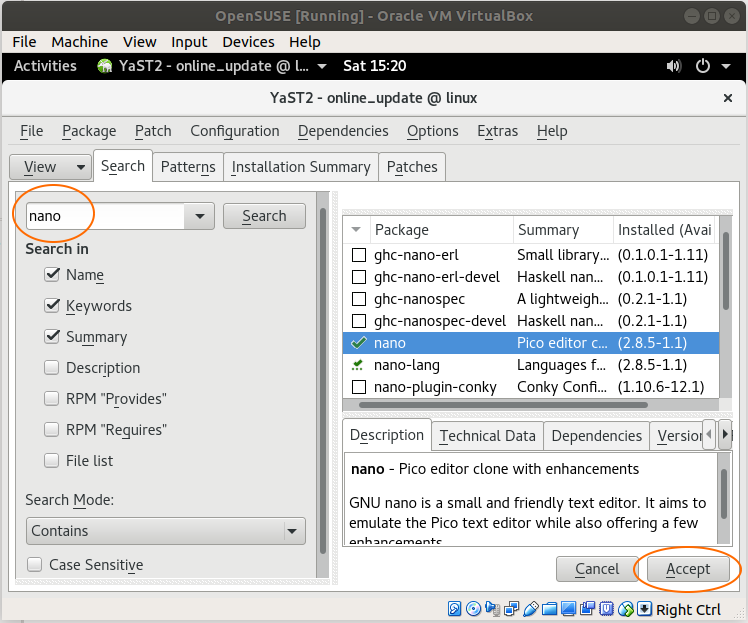The height and width of the screenshot is (623, 748).
Task: Click the VirtualBox CPU virtualization icon
Action: [606, 609]
